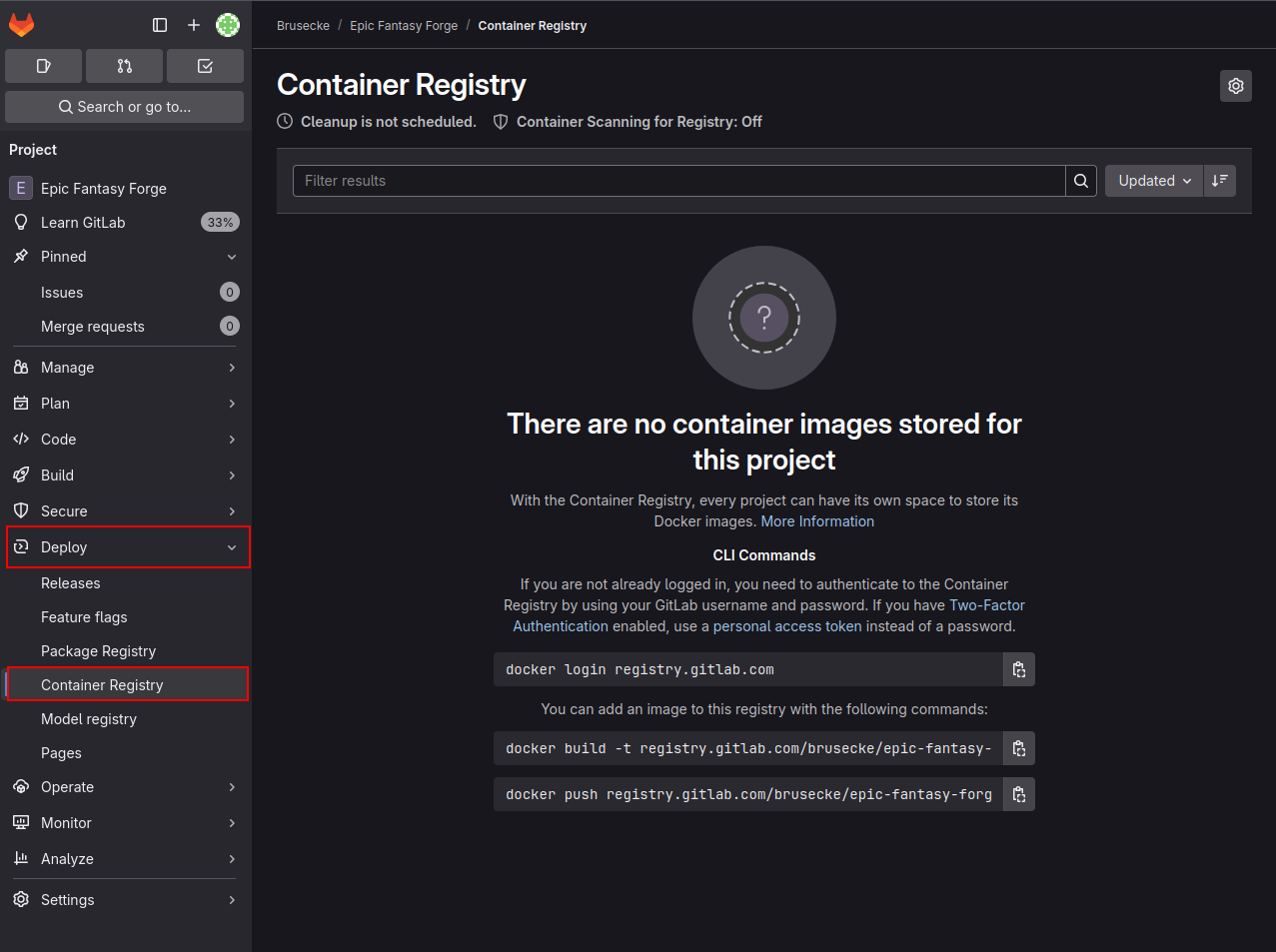Click Epic Fantasy Forge breadcrumb link
This screenshot has height=952, width=1276.
point(404,26)
